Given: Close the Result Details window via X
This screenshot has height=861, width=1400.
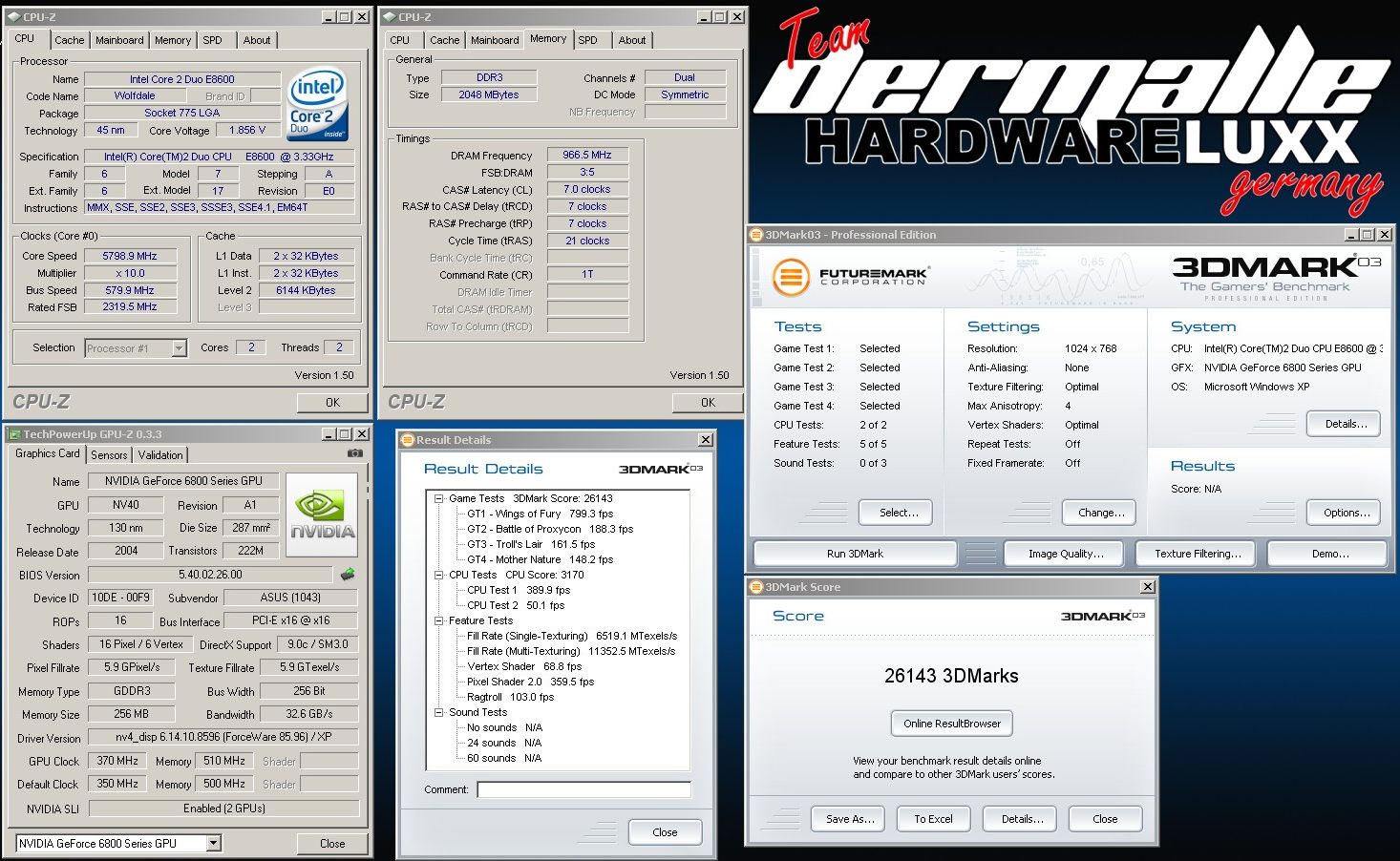Looking at the screenshot, I should pos(706,440).
